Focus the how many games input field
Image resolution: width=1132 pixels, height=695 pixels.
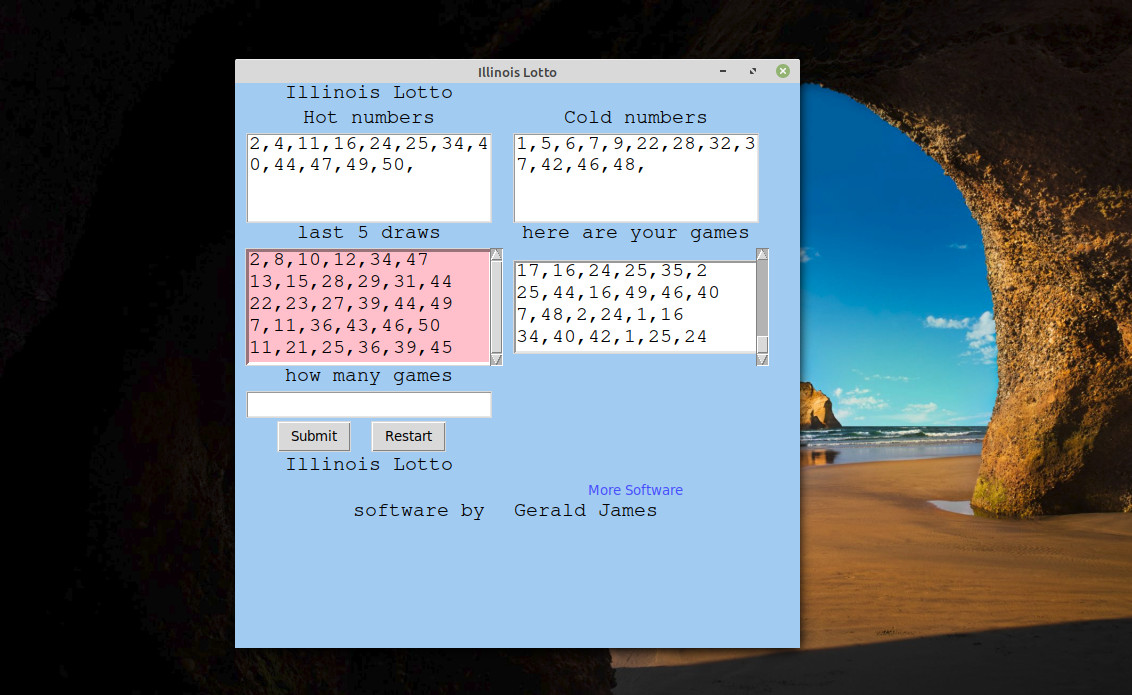369,405
